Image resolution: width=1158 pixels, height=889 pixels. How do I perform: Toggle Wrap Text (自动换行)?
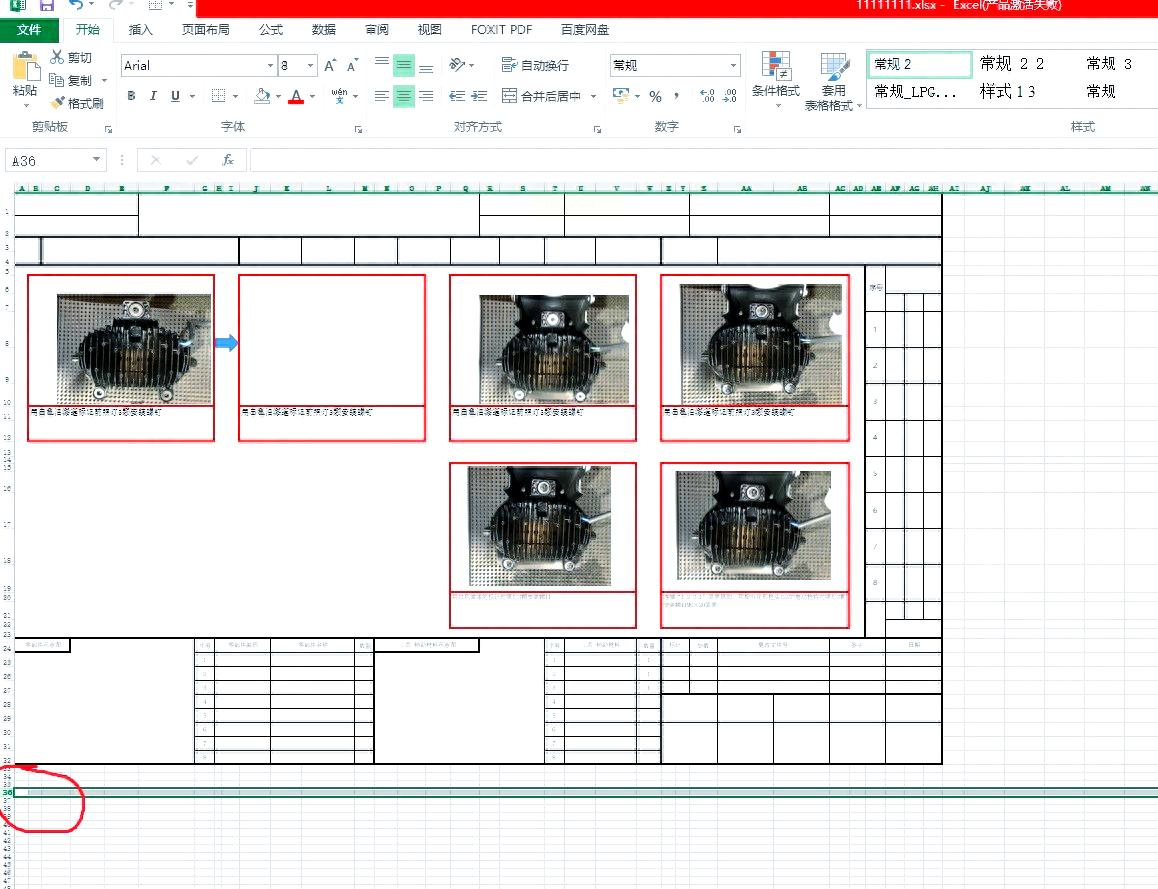(535, 65)
